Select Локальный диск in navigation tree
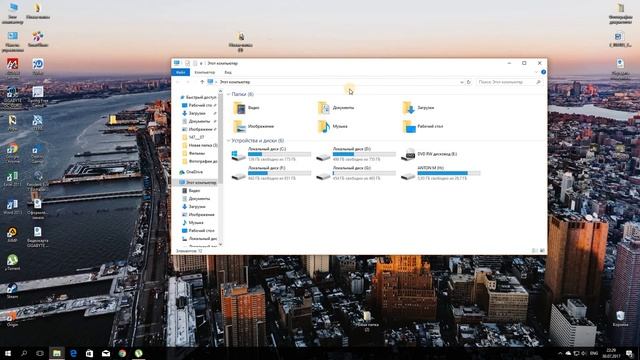 point(199,238)
